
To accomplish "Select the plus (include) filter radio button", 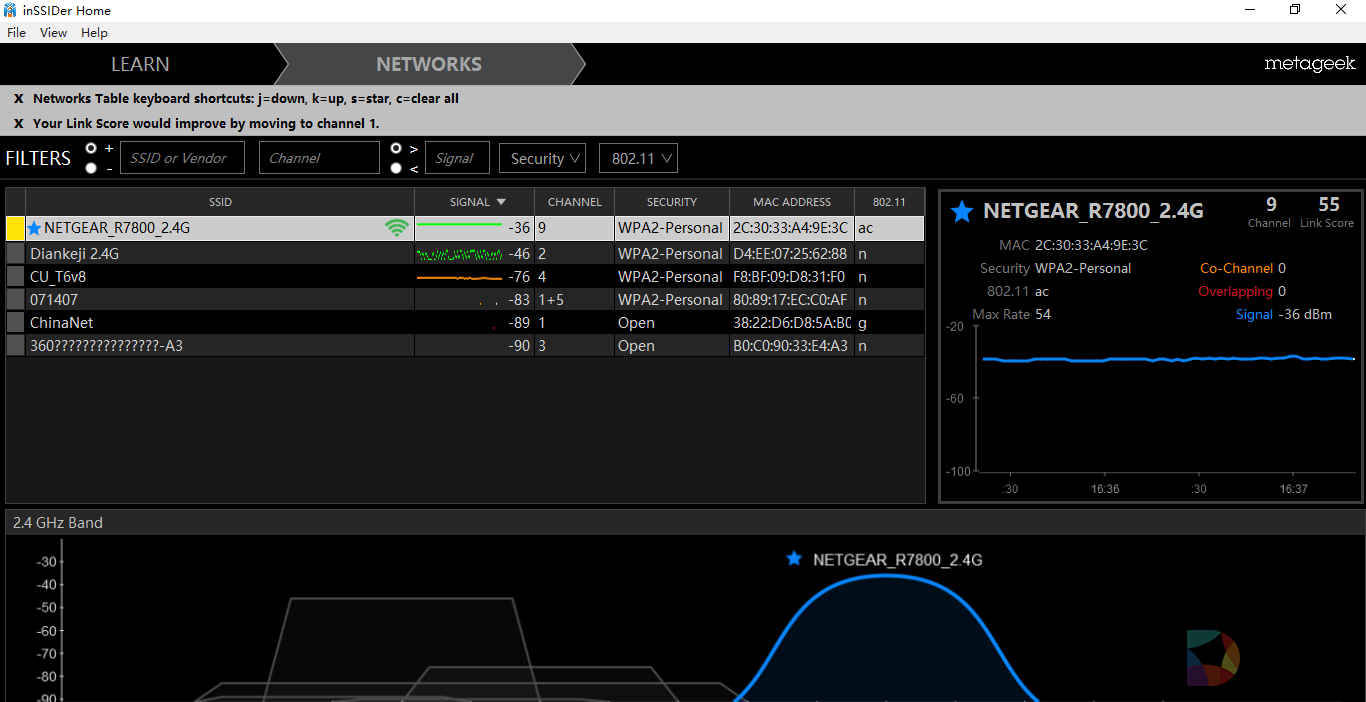I will (92, 148).
